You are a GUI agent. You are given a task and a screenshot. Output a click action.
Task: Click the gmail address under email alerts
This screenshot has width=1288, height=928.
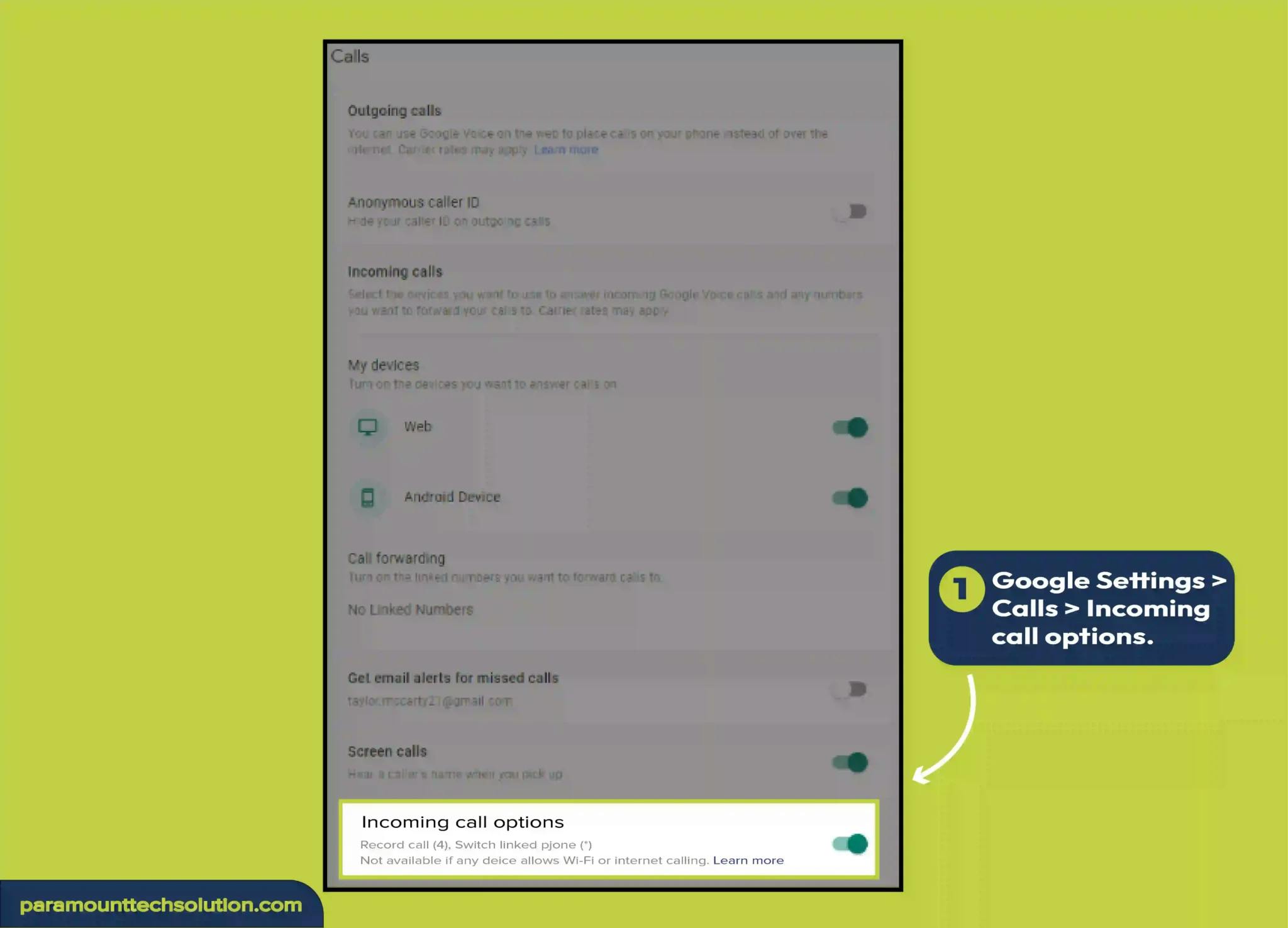(x=430, y=701)
